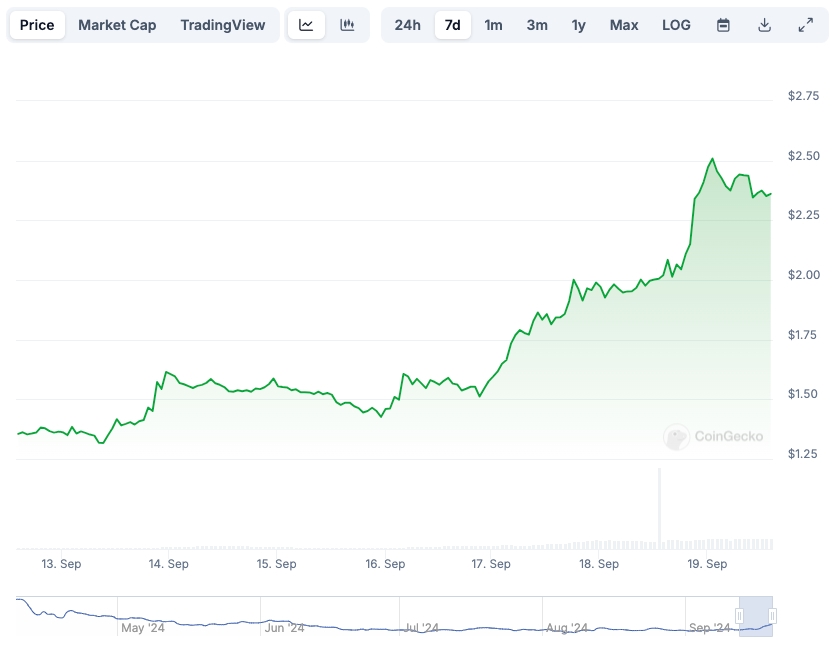
Task: Click the 17. Sep axis label
Action: click(x=491, y=564)
